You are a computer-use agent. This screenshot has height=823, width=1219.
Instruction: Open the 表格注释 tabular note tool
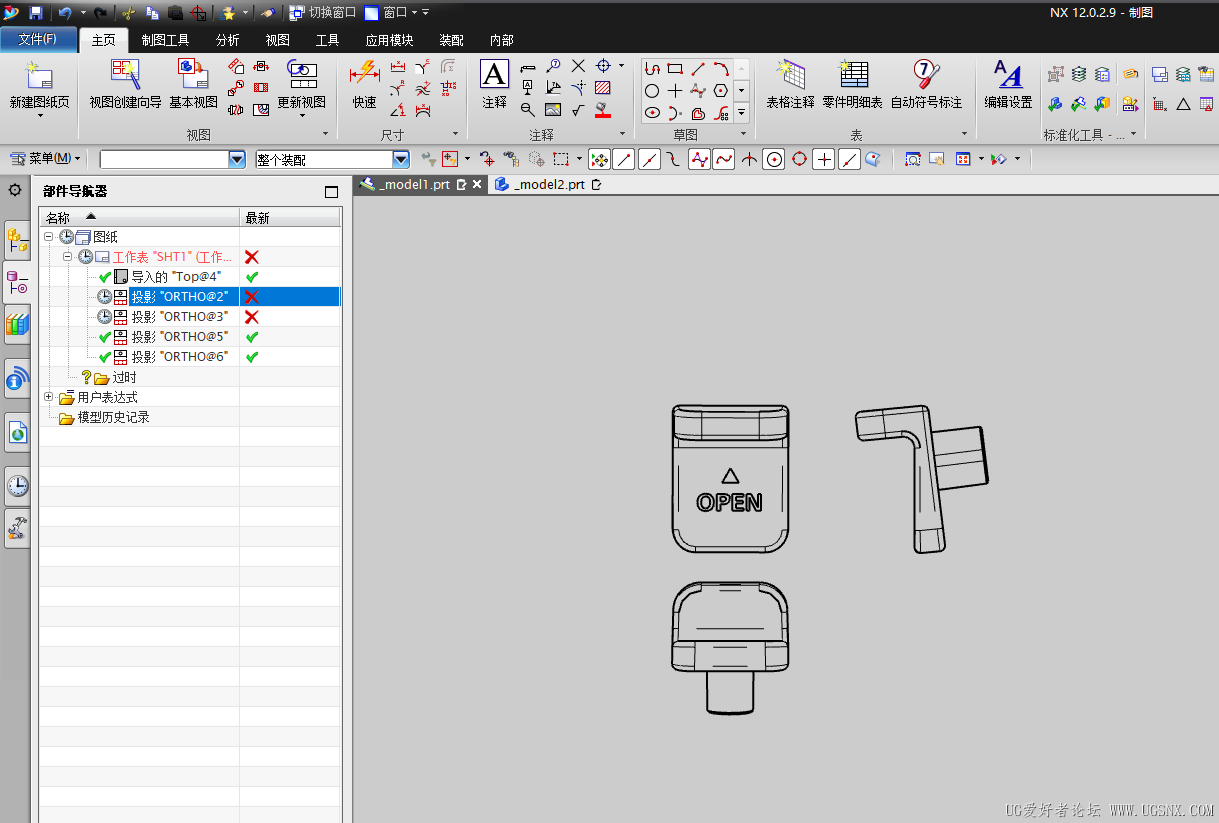[790, 76]
